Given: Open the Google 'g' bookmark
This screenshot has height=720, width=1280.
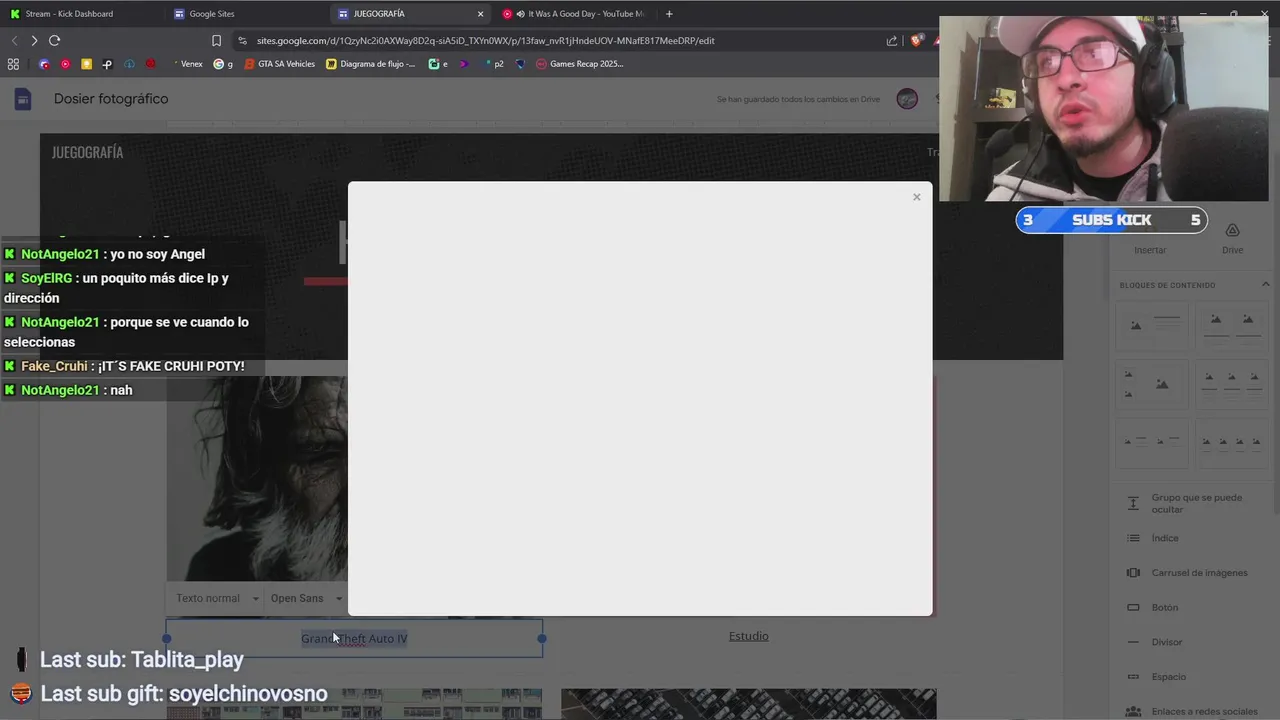Looking at the screenshot, I should tap(223, 64).
